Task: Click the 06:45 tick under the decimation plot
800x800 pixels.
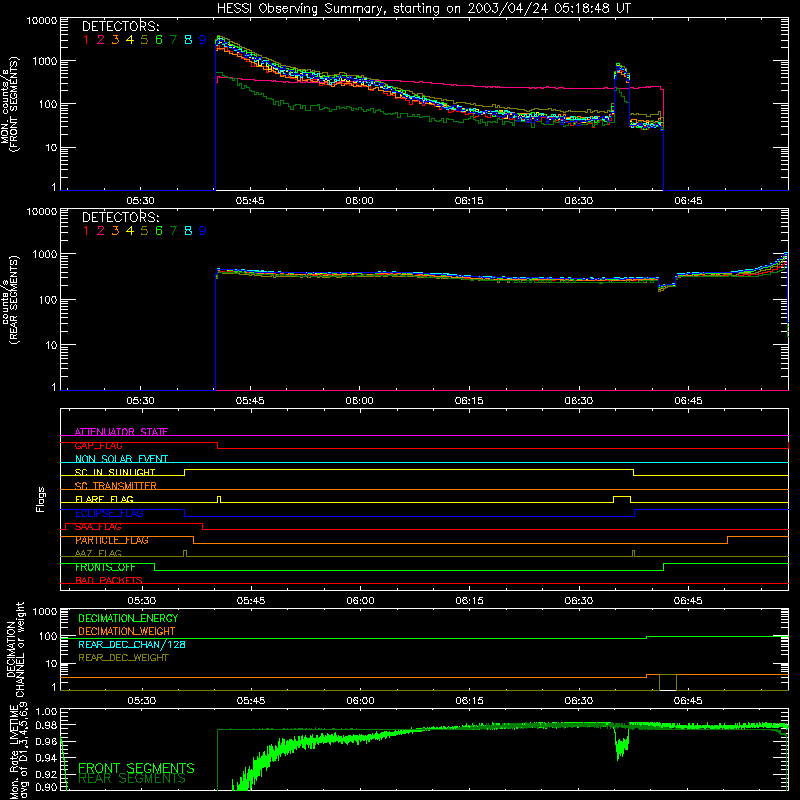Action: [x=688, y=701]
